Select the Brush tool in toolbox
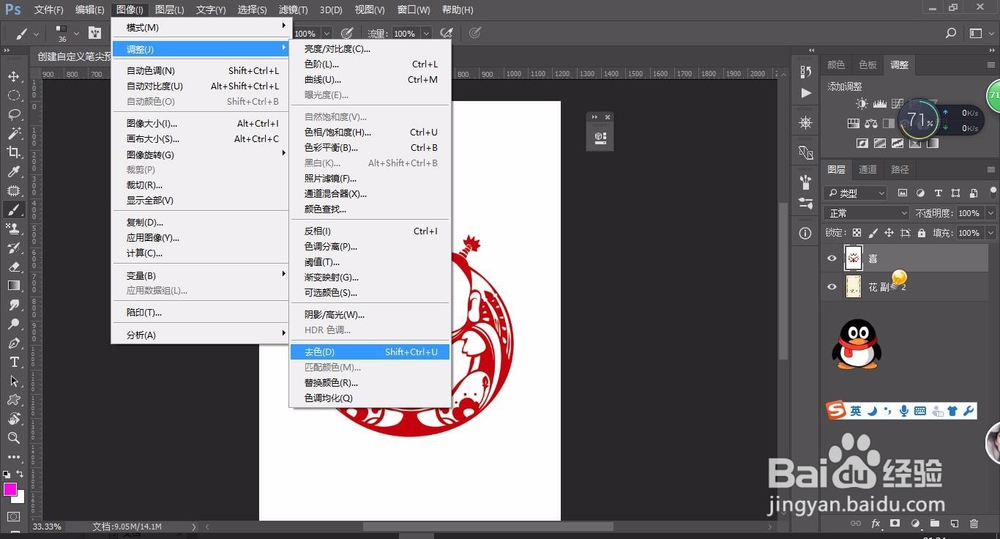Image resolution: width=1000 pixels, height=539 pixels. pos(13,210)
